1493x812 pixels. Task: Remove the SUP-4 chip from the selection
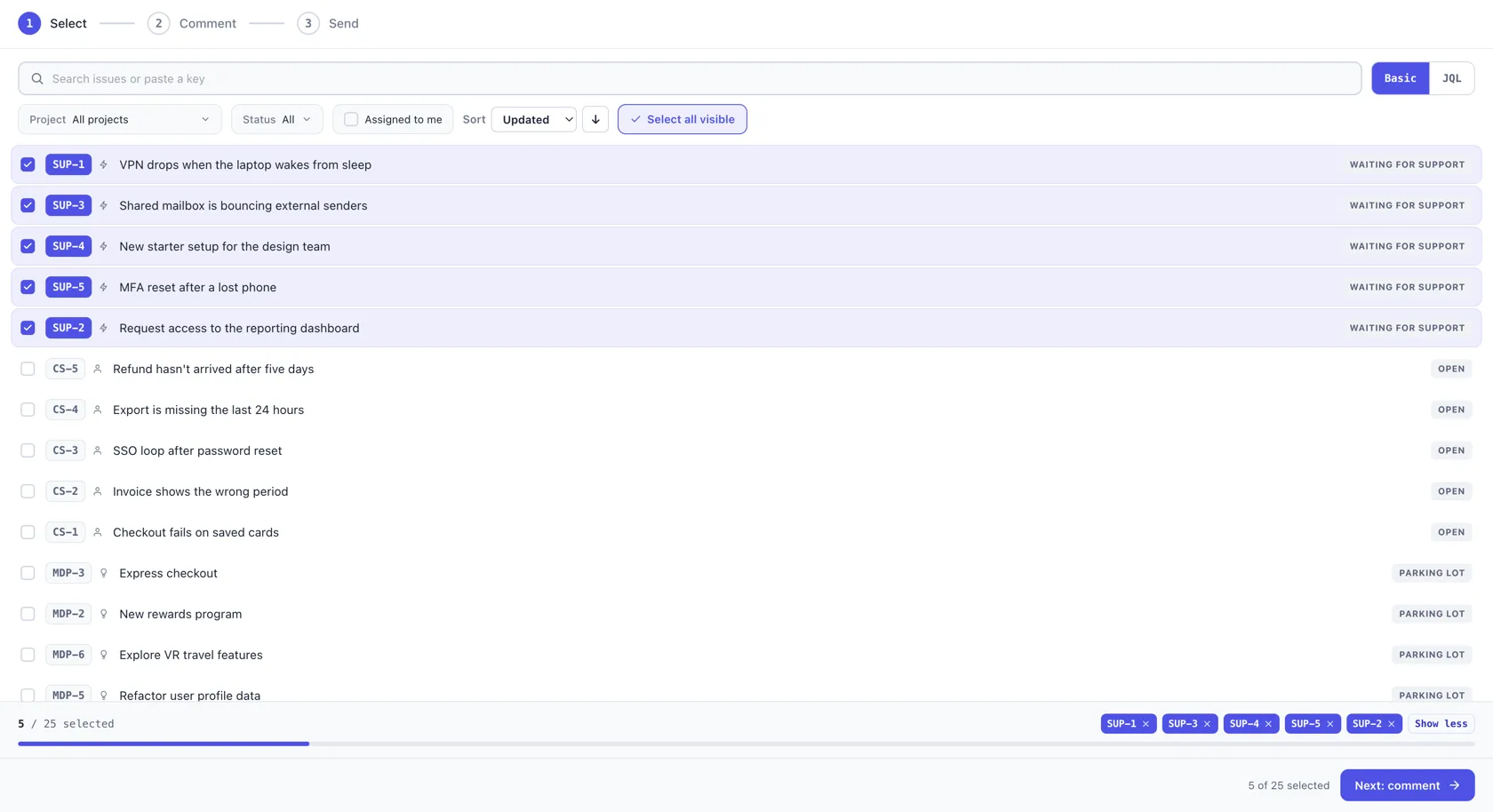click(x=1268, y=724)
